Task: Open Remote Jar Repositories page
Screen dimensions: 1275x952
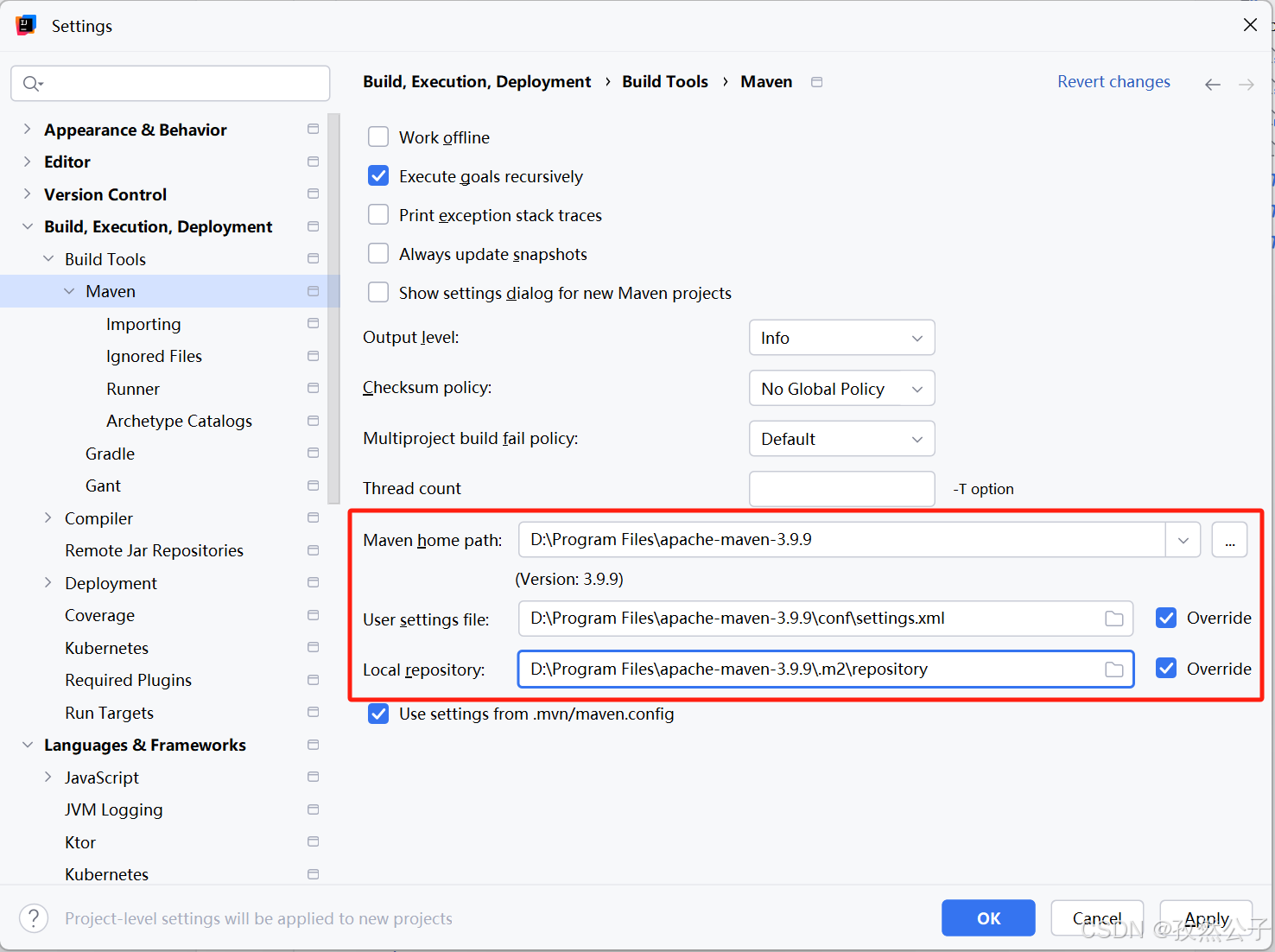Action: [154, 550]
